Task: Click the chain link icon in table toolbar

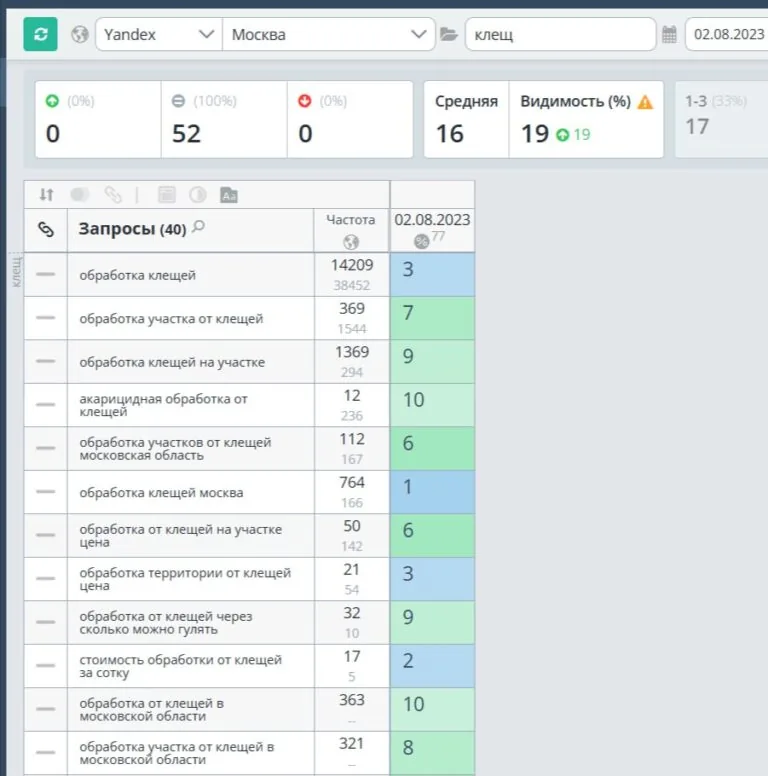Action: 113,194
